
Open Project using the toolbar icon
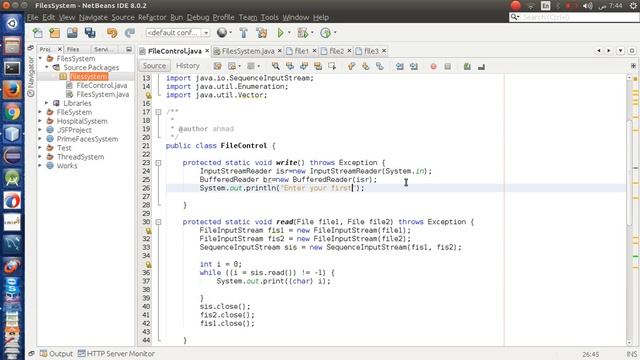pos(72,33)
